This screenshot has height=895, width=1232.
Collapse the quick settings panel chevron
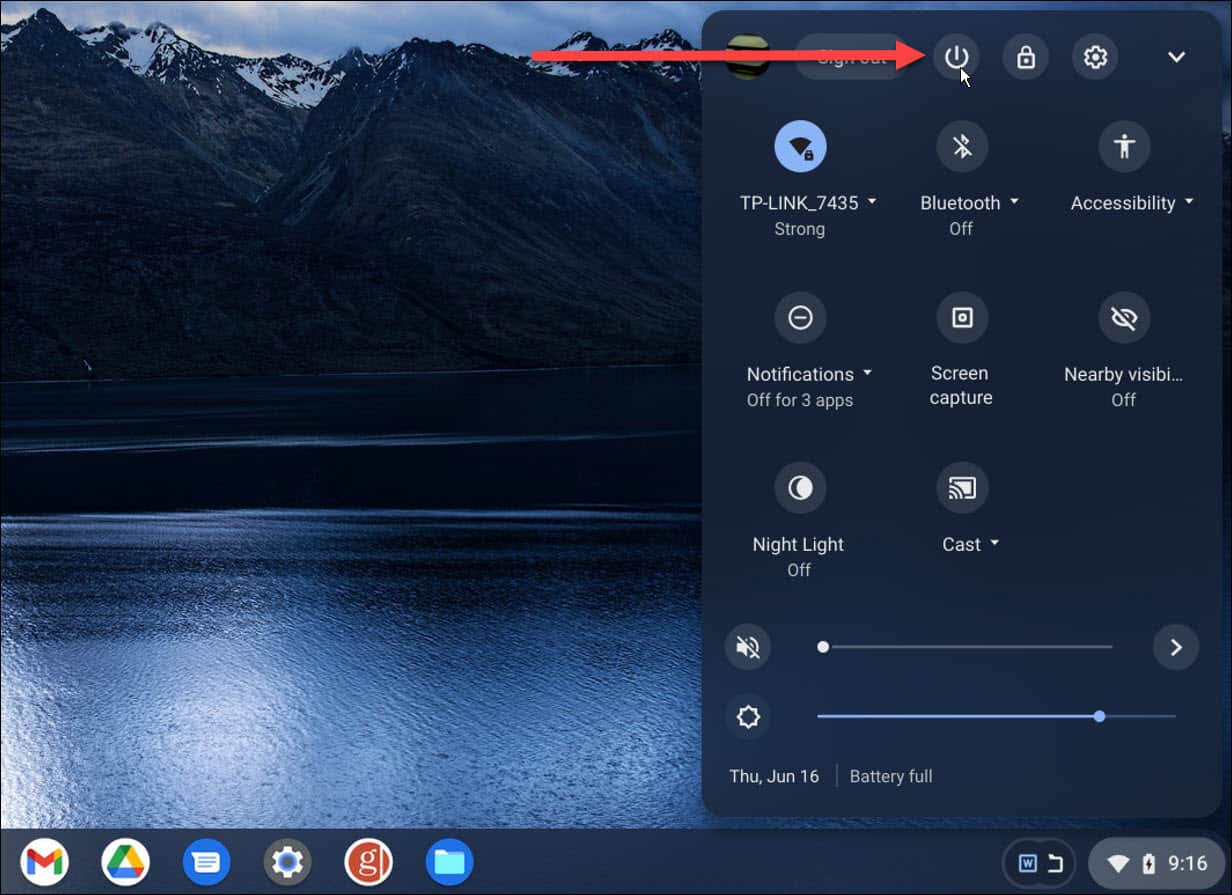pyautogui.click(x=1177, y=57)
